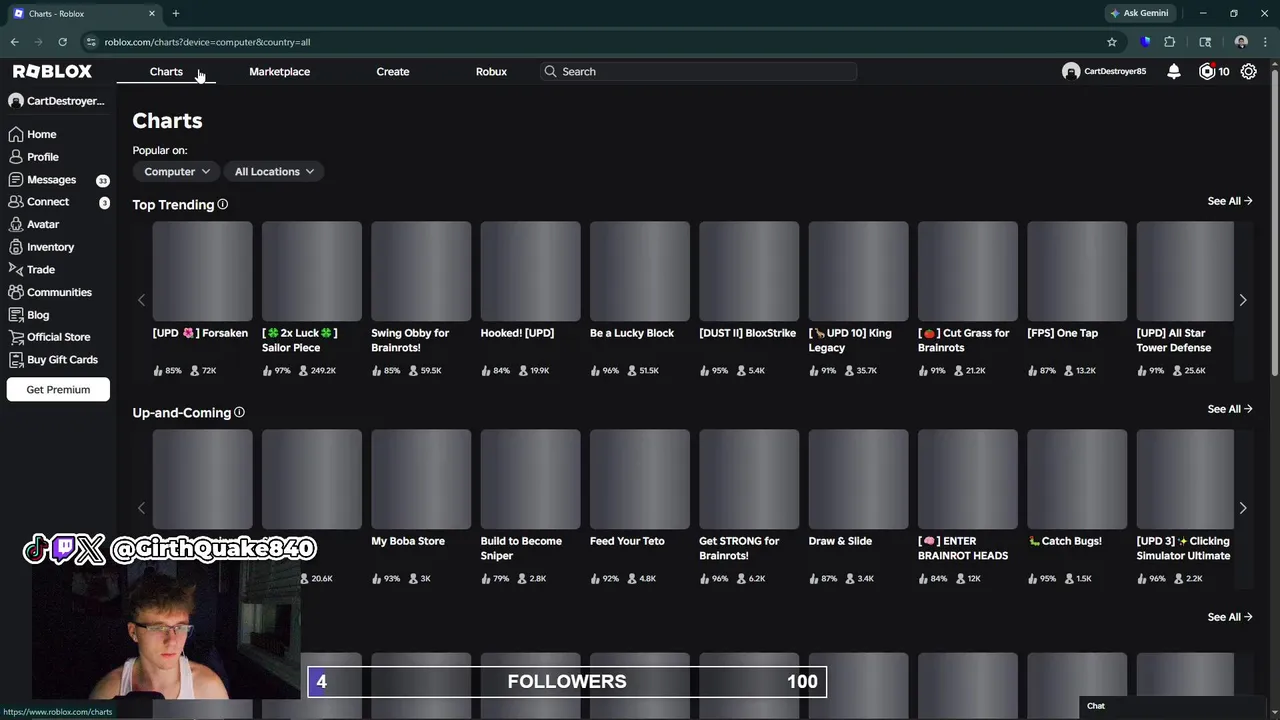Open Build to Become Sniper title
This screenshot has height=720, width=1280.
tap(521, 548)
